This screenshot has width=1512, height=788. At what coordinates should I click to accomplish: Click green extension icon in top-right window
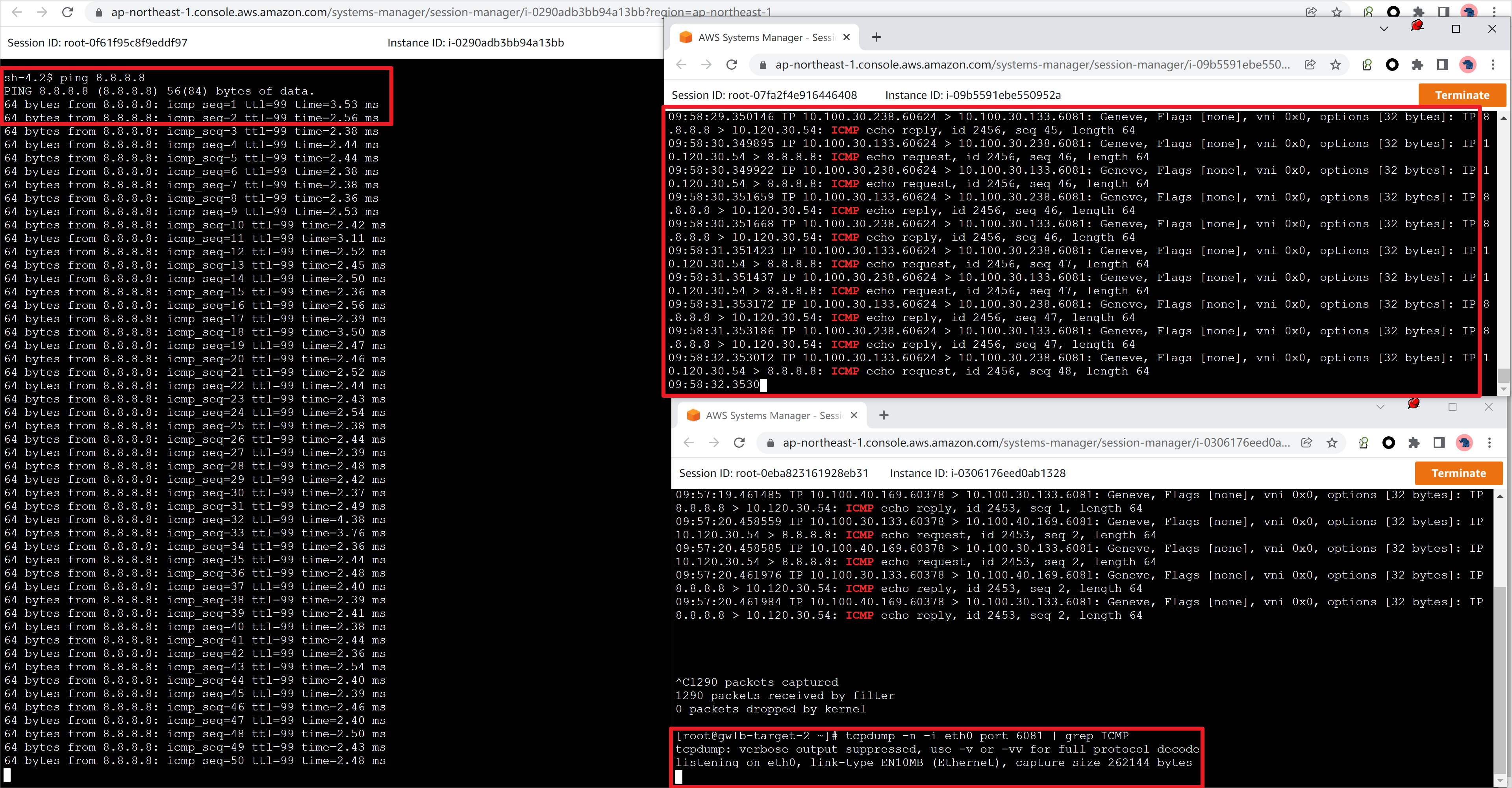tap(1367, 65)
